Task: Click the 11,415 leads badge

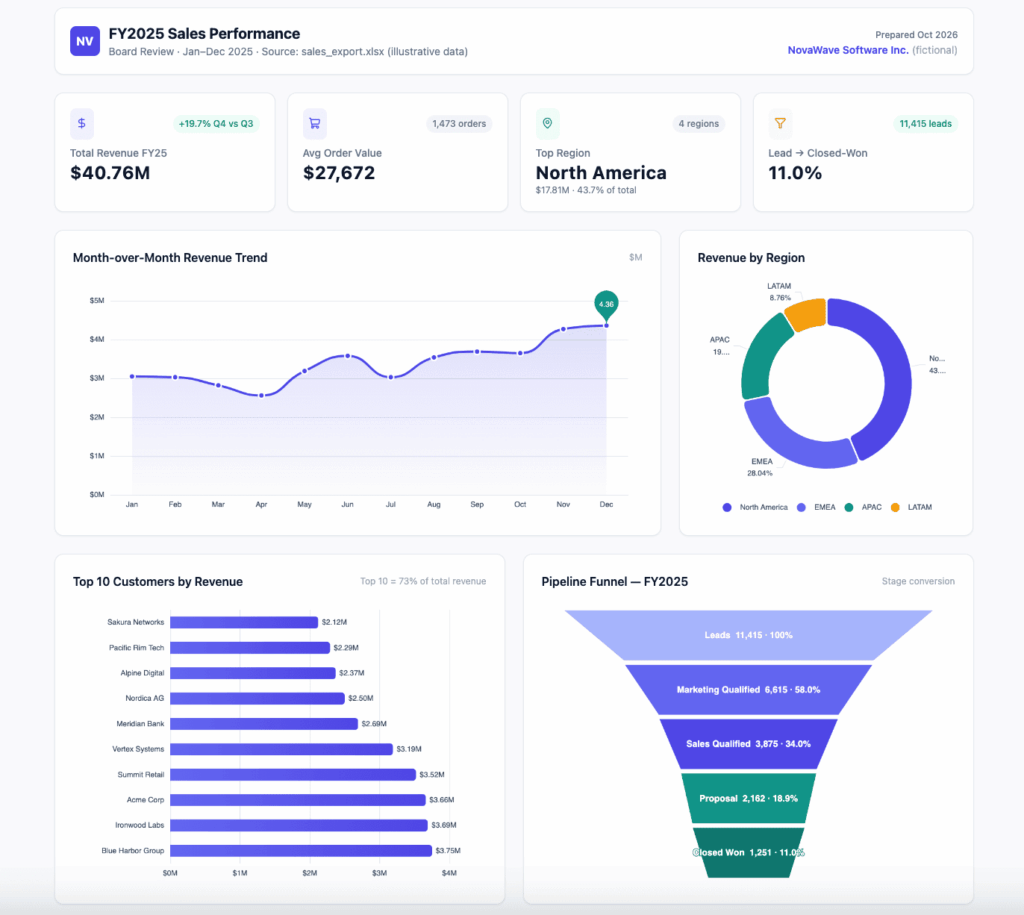Action: click(x=925, y=123)
